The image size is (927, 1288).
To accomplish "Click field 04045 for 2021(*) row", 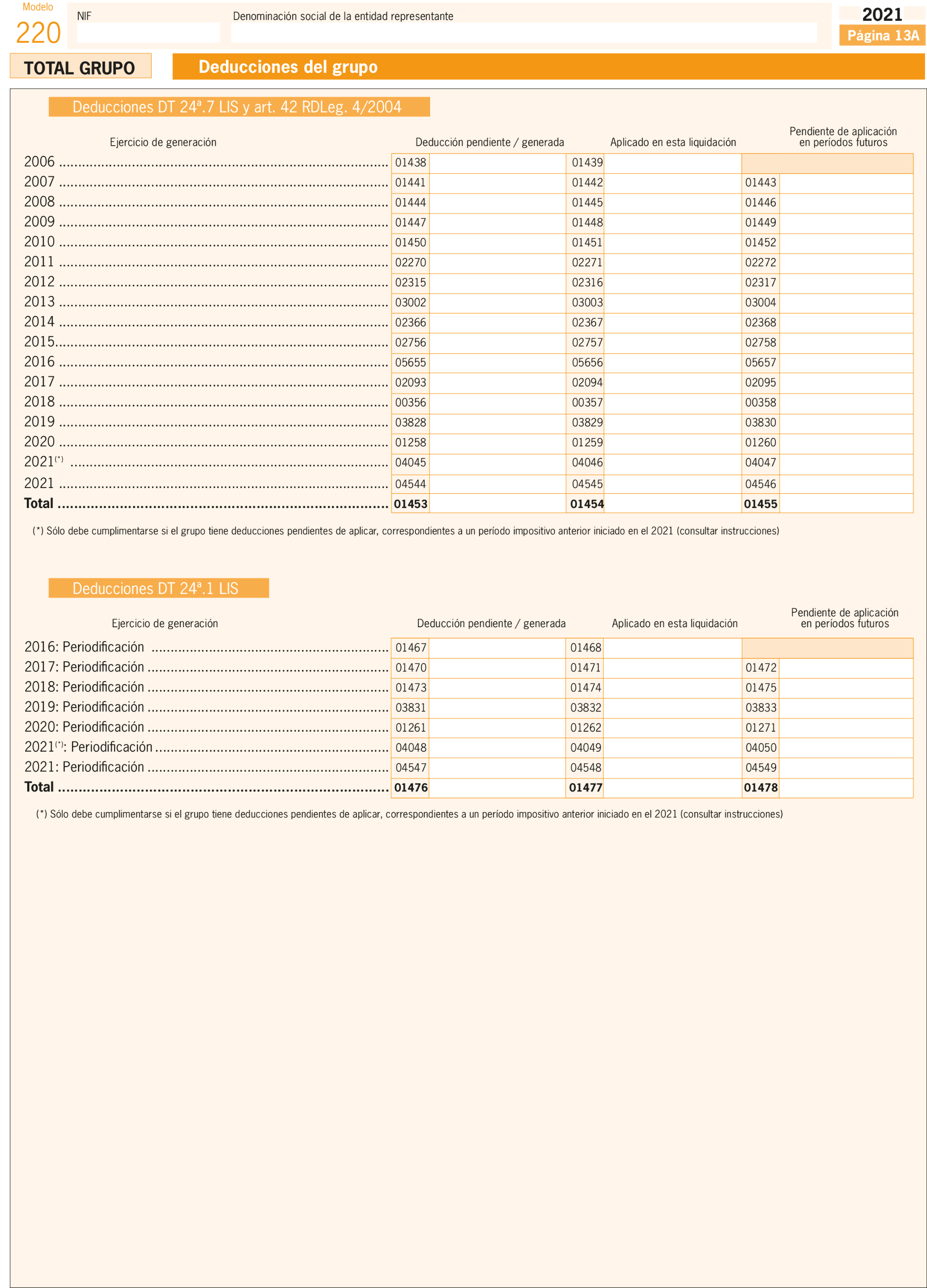I will [497, 464].
